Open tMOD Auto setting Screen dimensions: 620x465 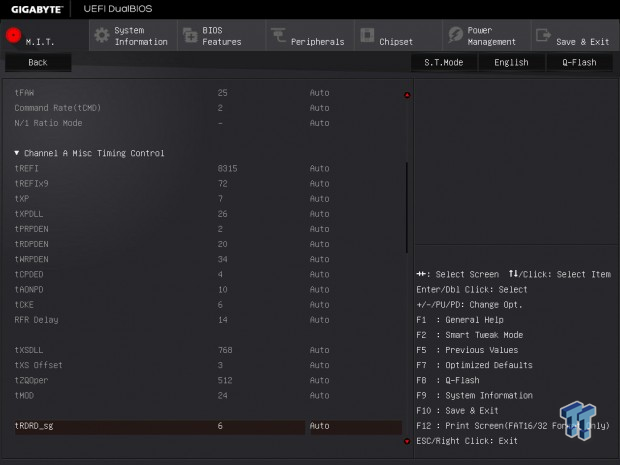pos(319,395)
